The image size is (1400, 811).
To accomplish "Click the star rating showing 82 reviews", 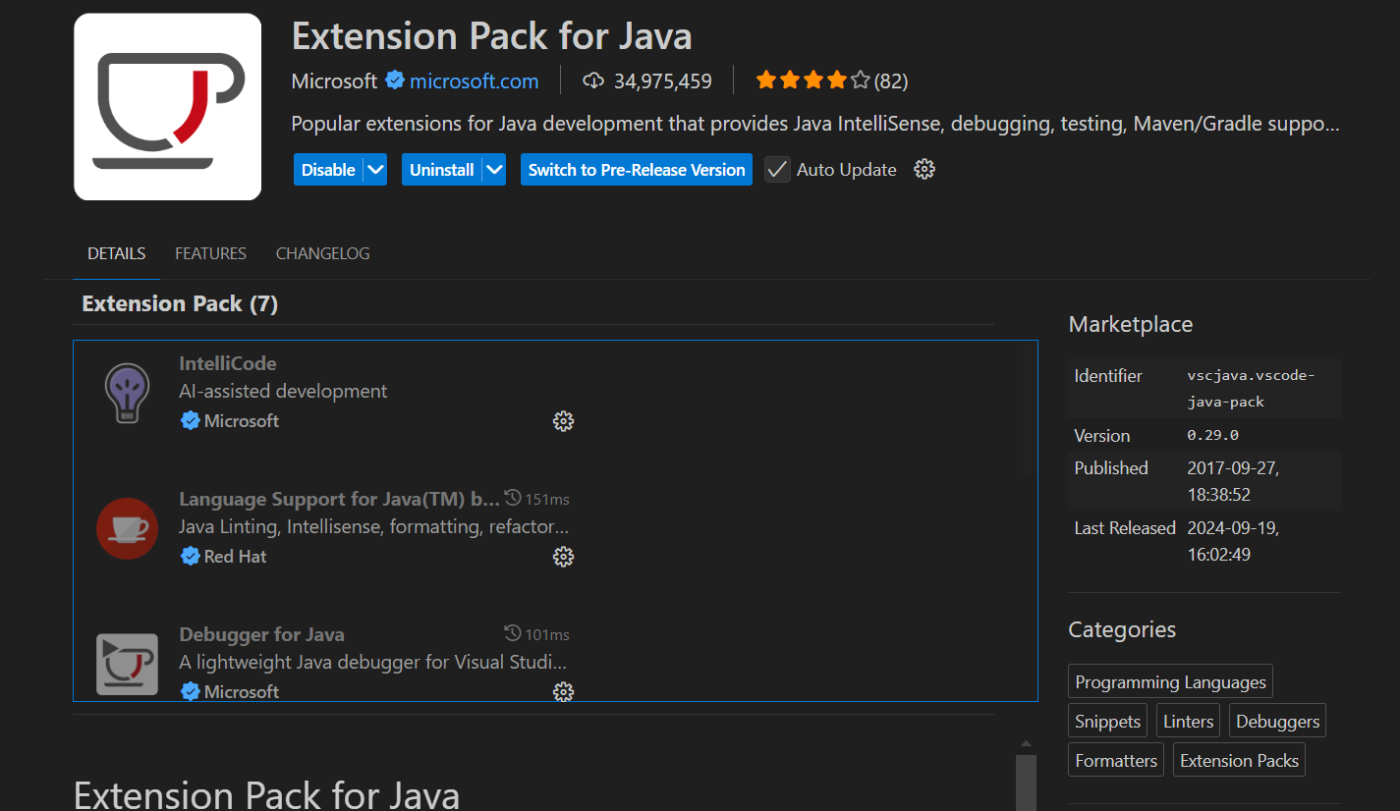I will point(831,81).
